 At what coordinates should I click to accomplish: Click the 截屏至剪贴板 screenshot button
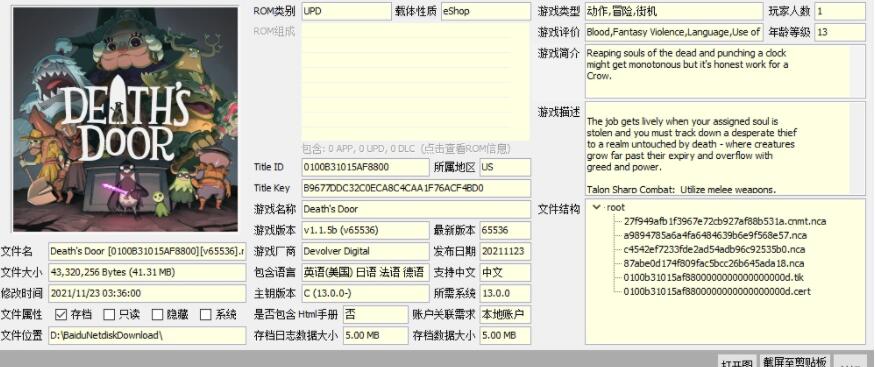(x=795, y=361)
